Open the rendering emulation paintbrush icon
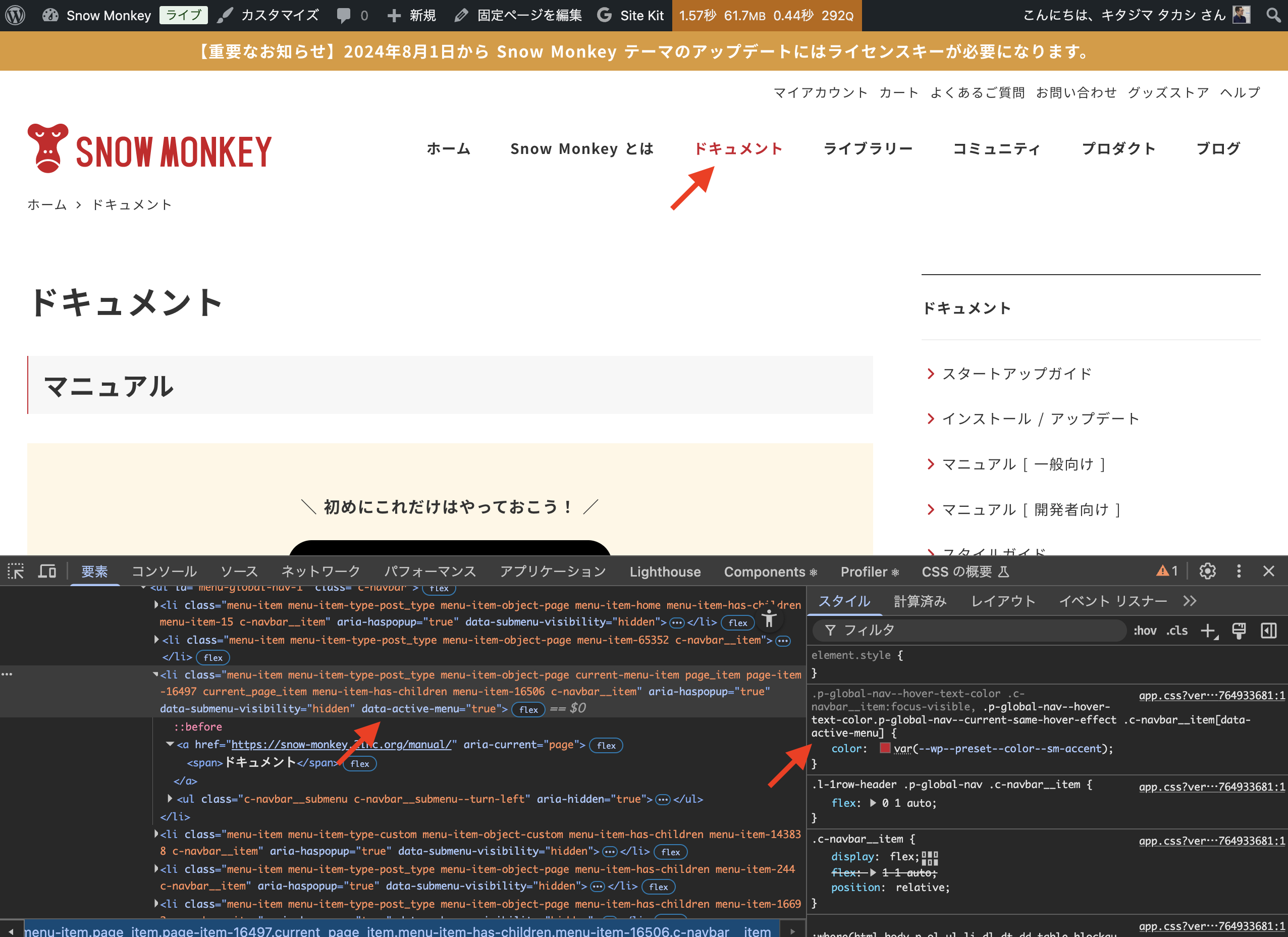This screenshot has width=1288, height=937. coord(1239,631)
